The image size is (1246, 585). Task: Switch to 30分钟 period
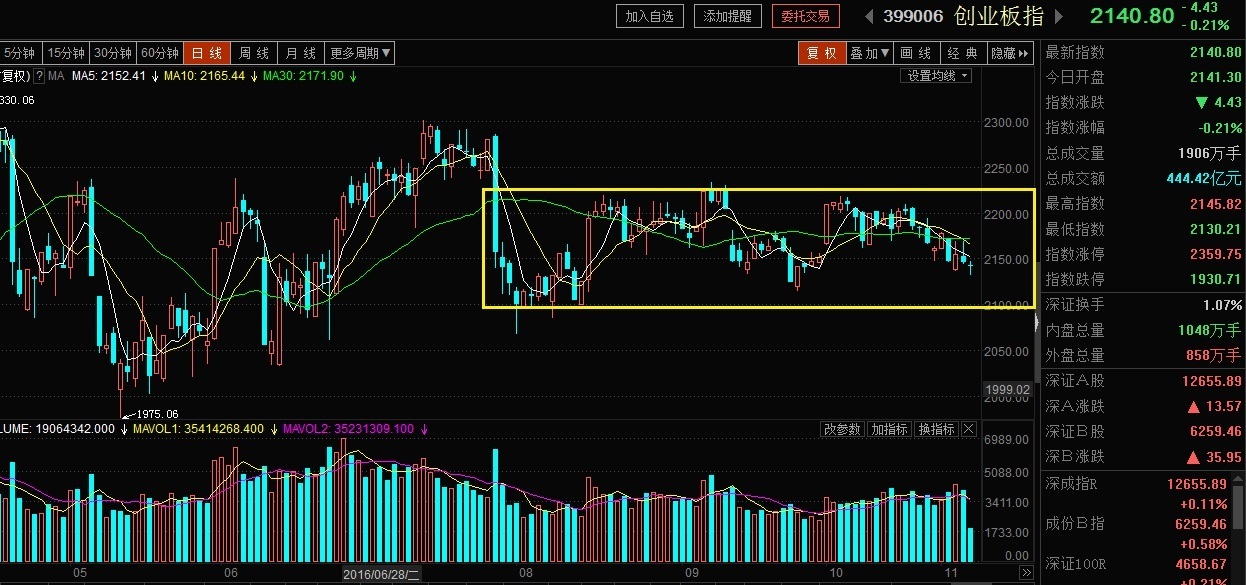(112, 53)
